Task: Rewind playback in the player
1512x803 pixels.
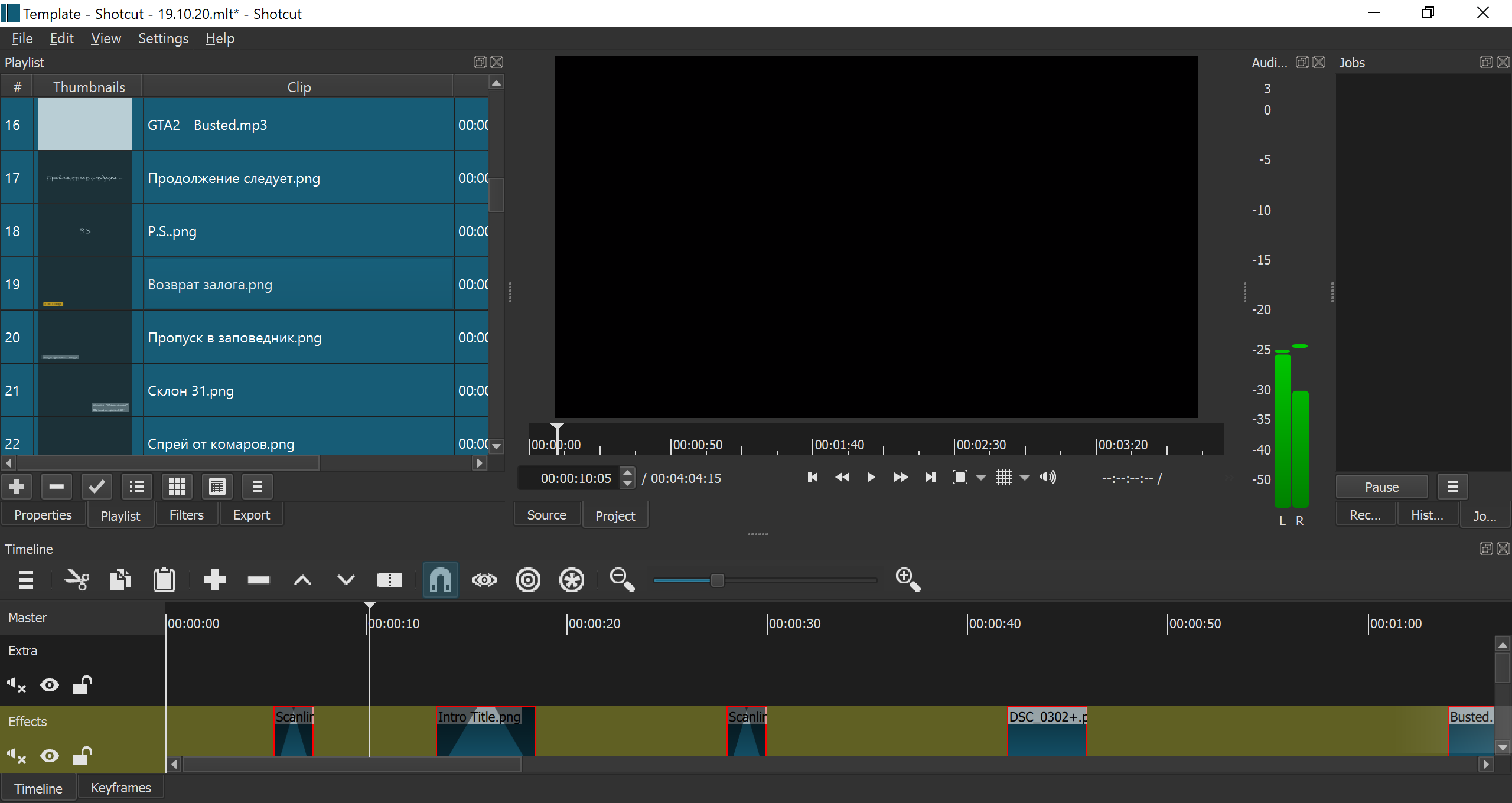Action: click(842, 477)
